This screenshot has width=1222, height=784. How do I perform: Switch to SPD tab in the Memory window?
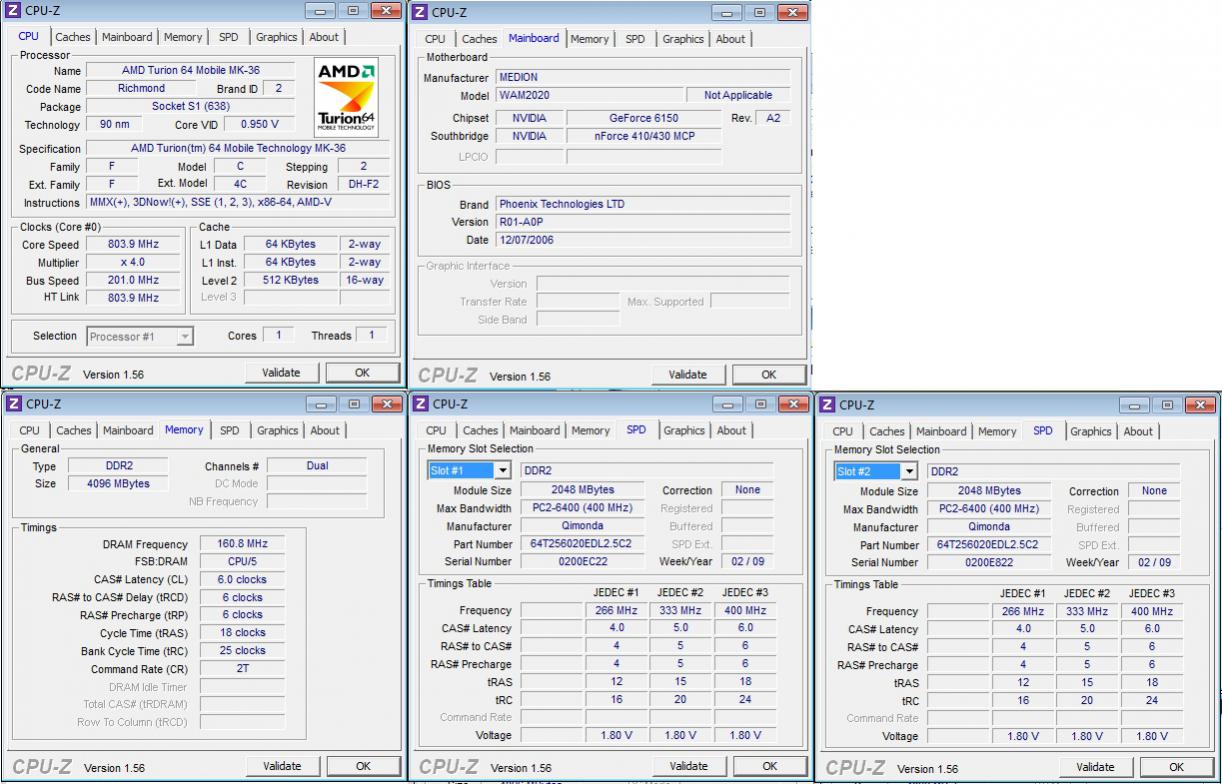[x=230, y=431]
